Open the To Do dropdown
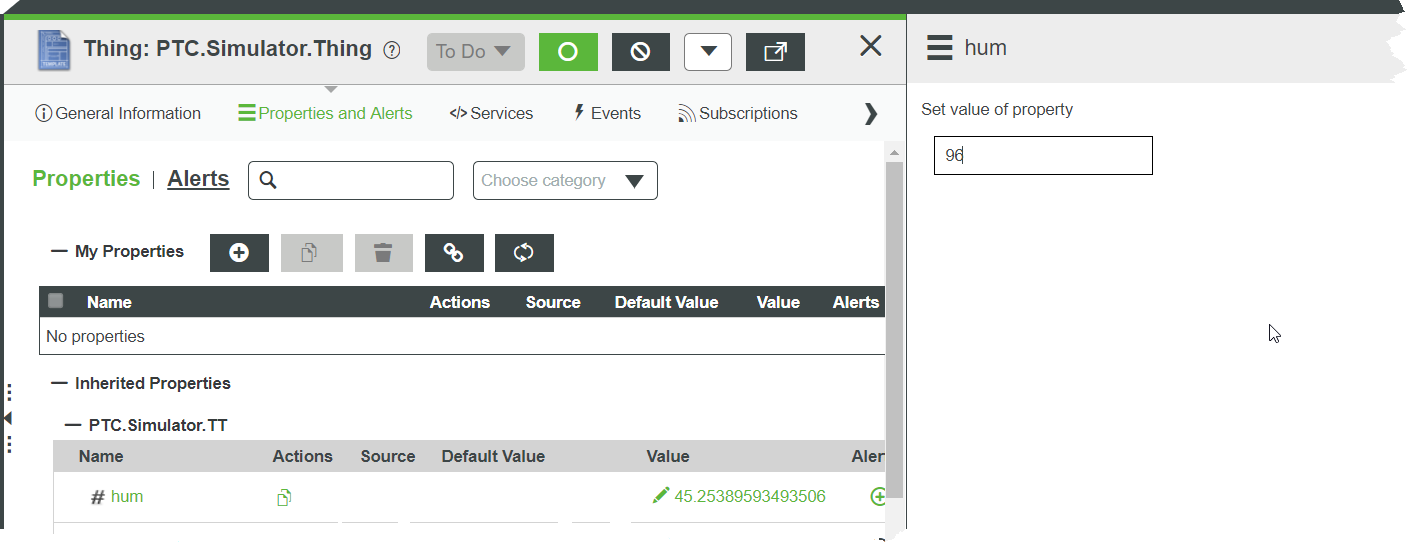 tap(476, 51)
